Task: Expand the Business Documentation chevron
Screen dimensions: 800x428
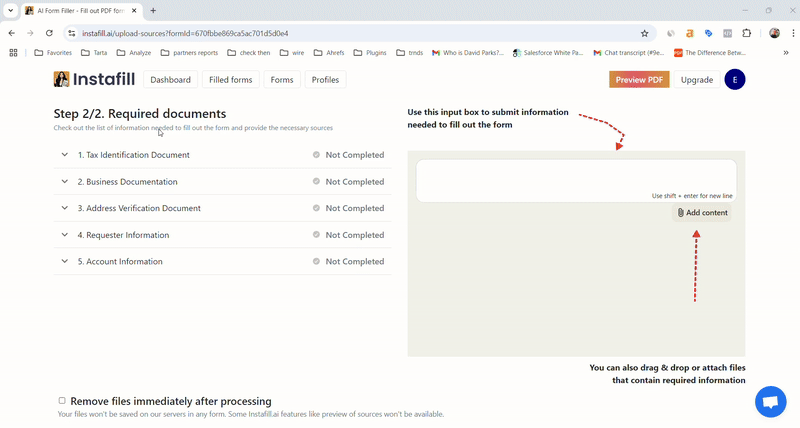Action: 65,182
